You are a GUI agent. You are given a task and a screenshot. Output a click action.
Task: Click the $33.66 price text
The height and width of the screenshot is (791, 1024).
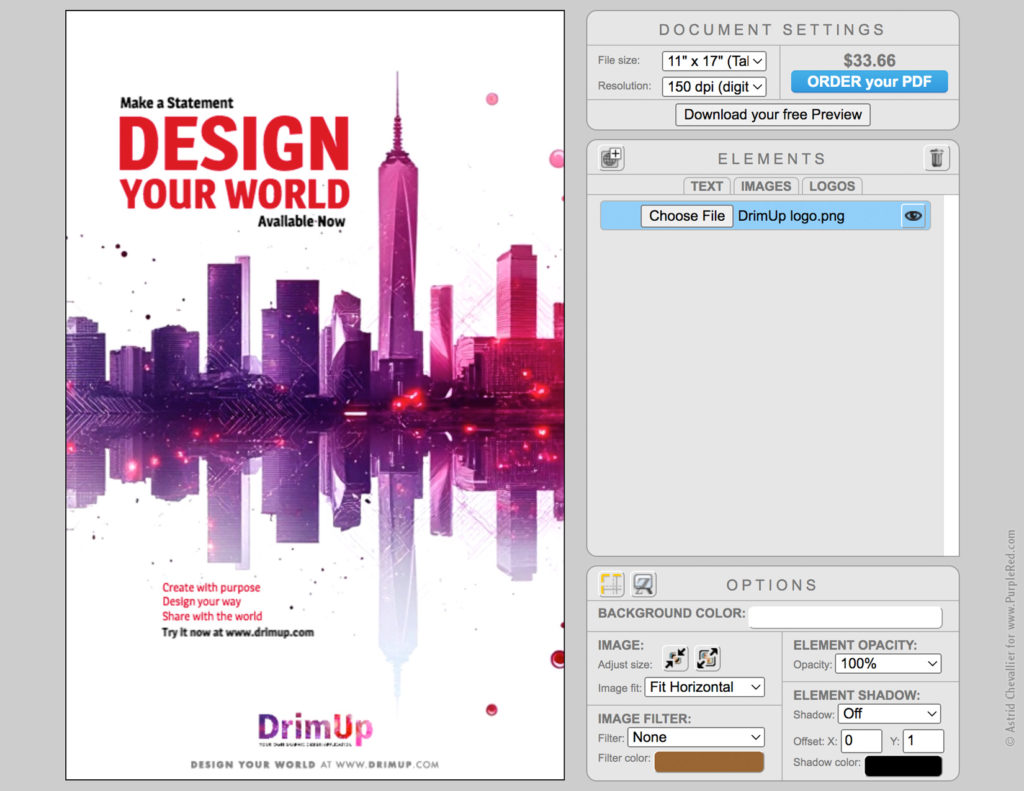(869, 61)
